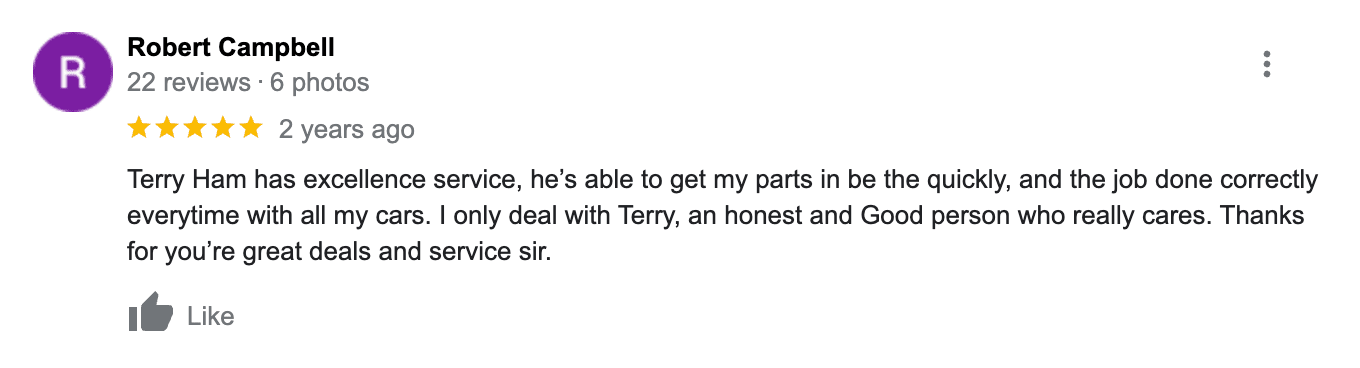Click the "6 photos" count text
Screen dimensions: 1360x368
pos(319,82)
